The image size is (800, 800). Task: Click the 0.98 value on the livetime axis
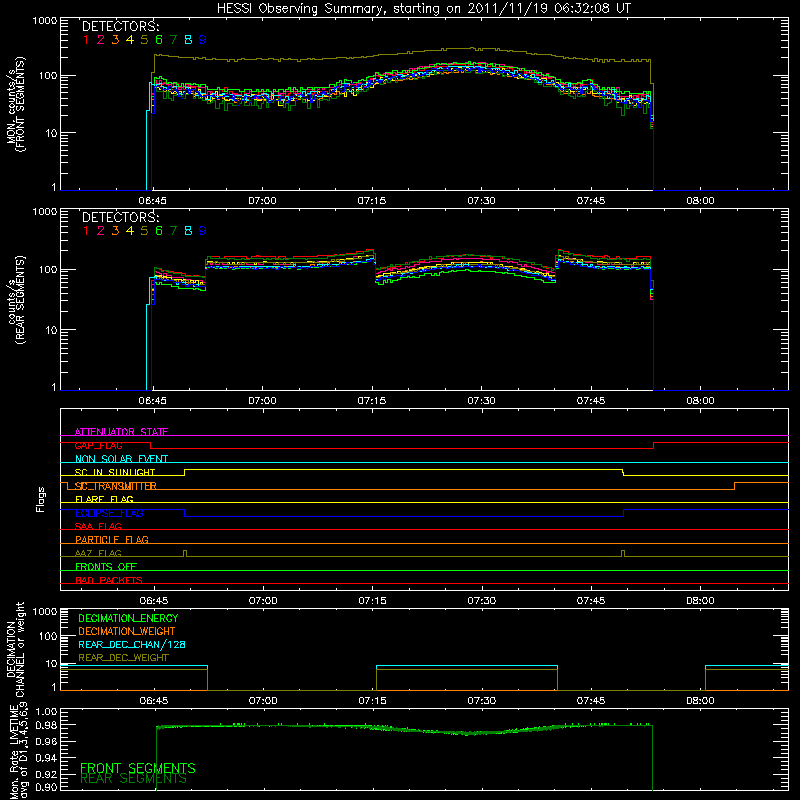point(46,725)
